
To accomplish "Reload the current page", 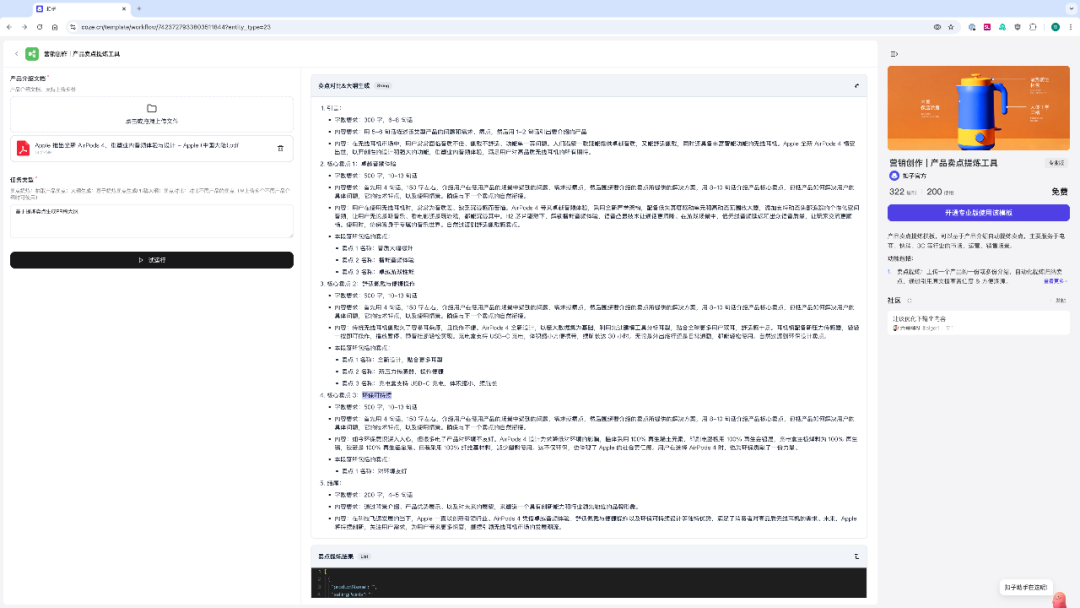I will tap(39, 27).
